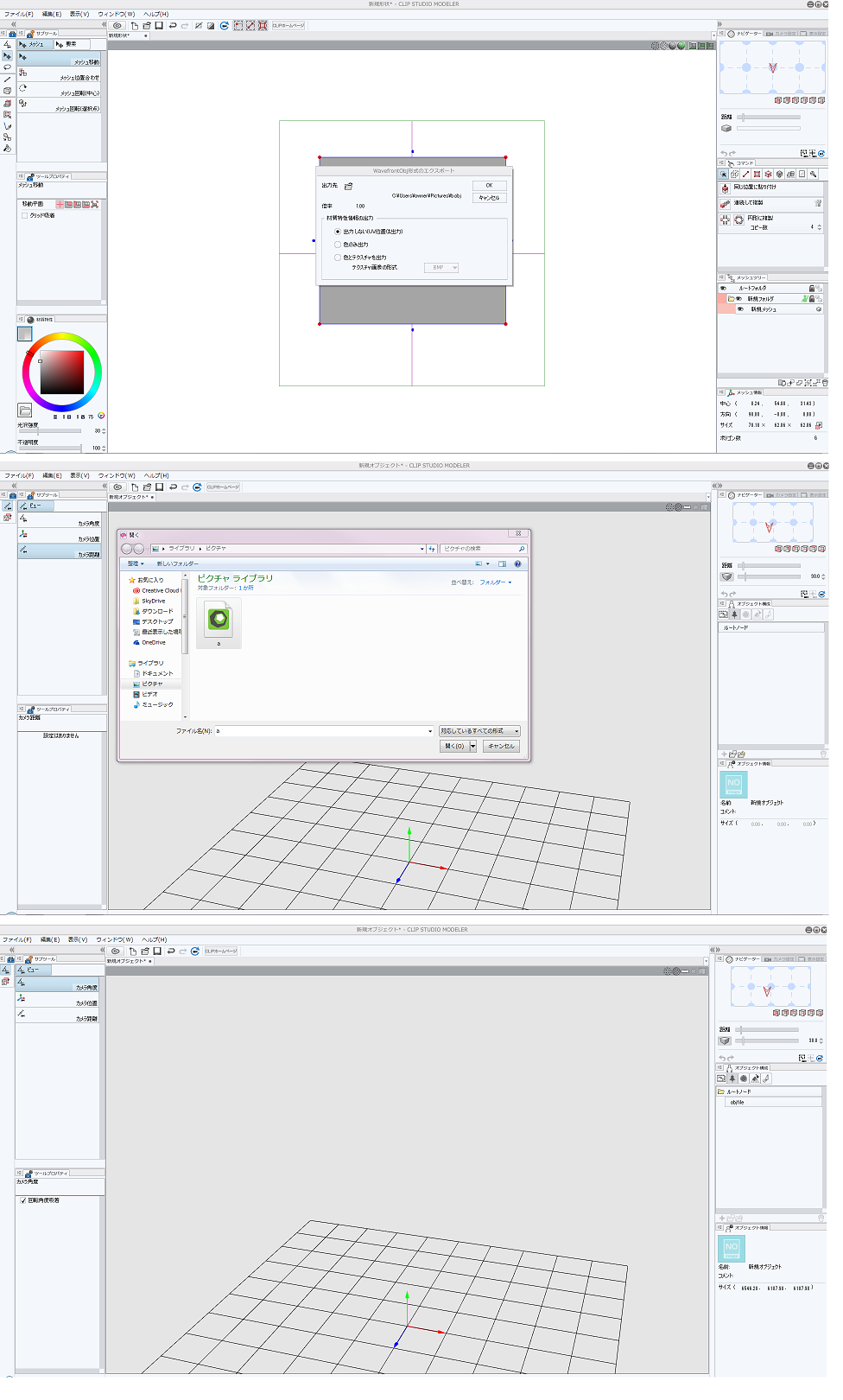Screen dimensions: 843x1400
Task: Click red line command icon in コマンド panel
Action: 745,175
